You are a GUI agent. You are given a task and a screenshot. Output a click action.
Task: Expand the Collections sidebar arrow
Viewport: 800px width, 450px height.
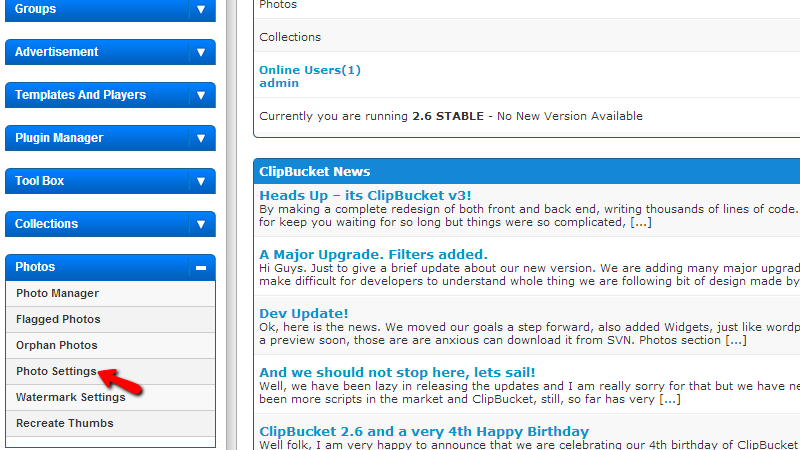click(201, 224)
